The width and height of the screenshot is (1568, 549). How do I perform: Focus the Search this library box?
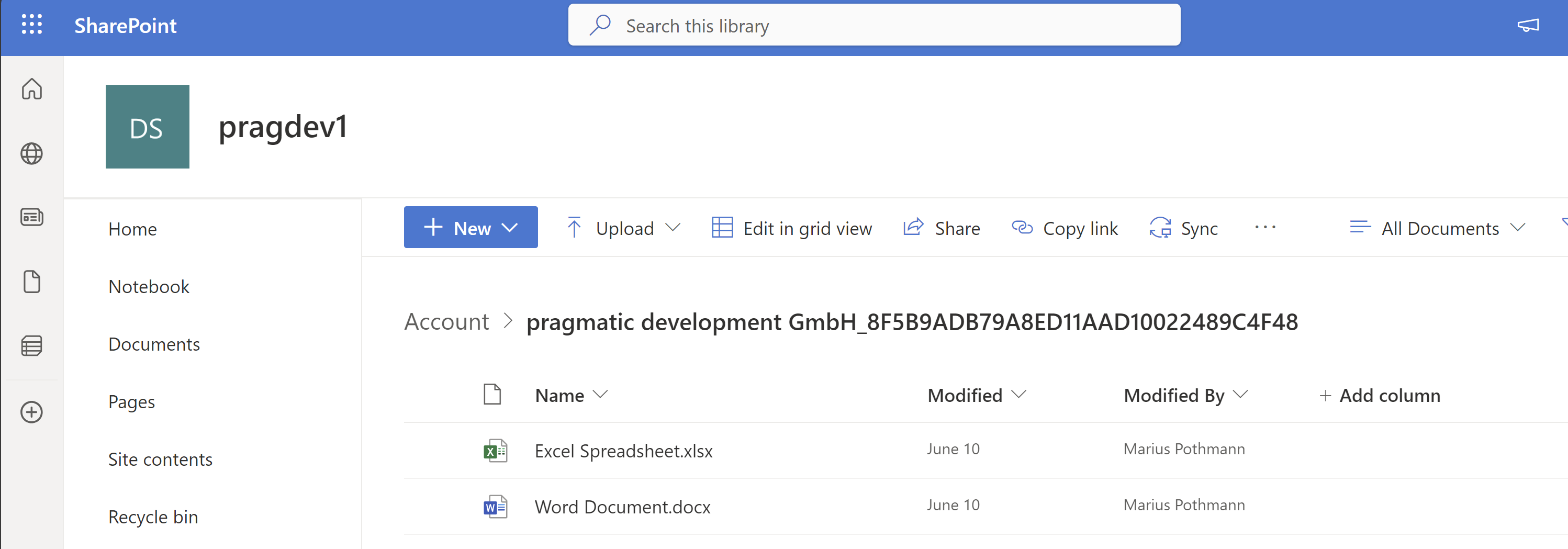tap(874, 25)
